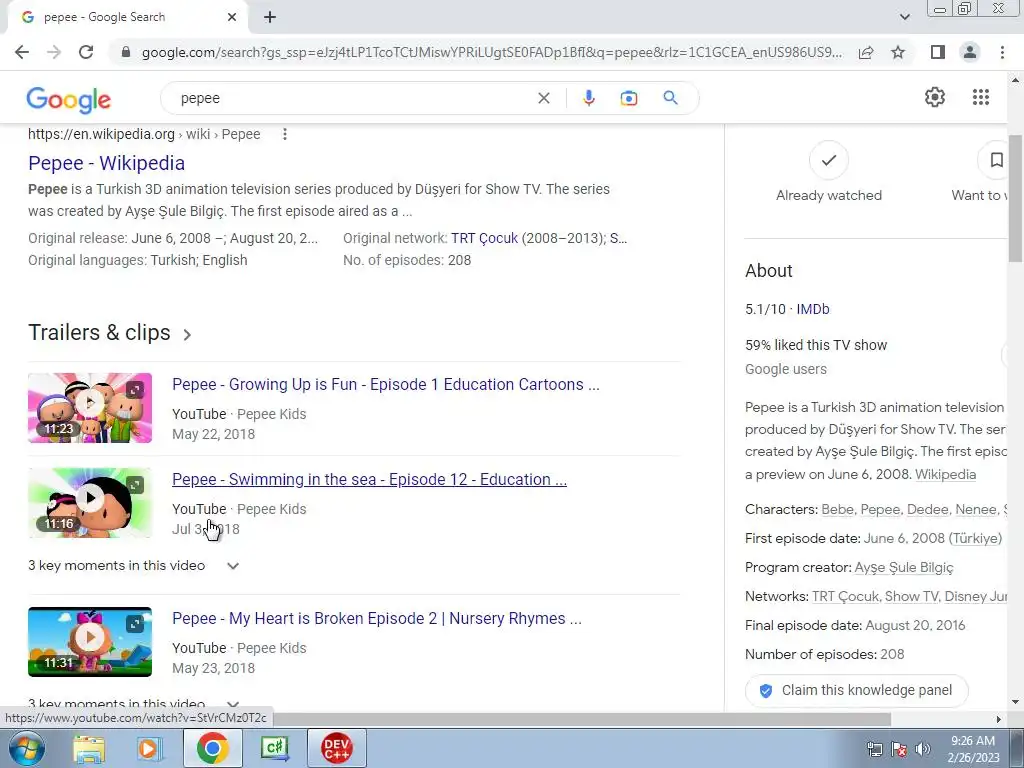Expand Trailers & clips section
1024x768 pixels.
(110, 333)
